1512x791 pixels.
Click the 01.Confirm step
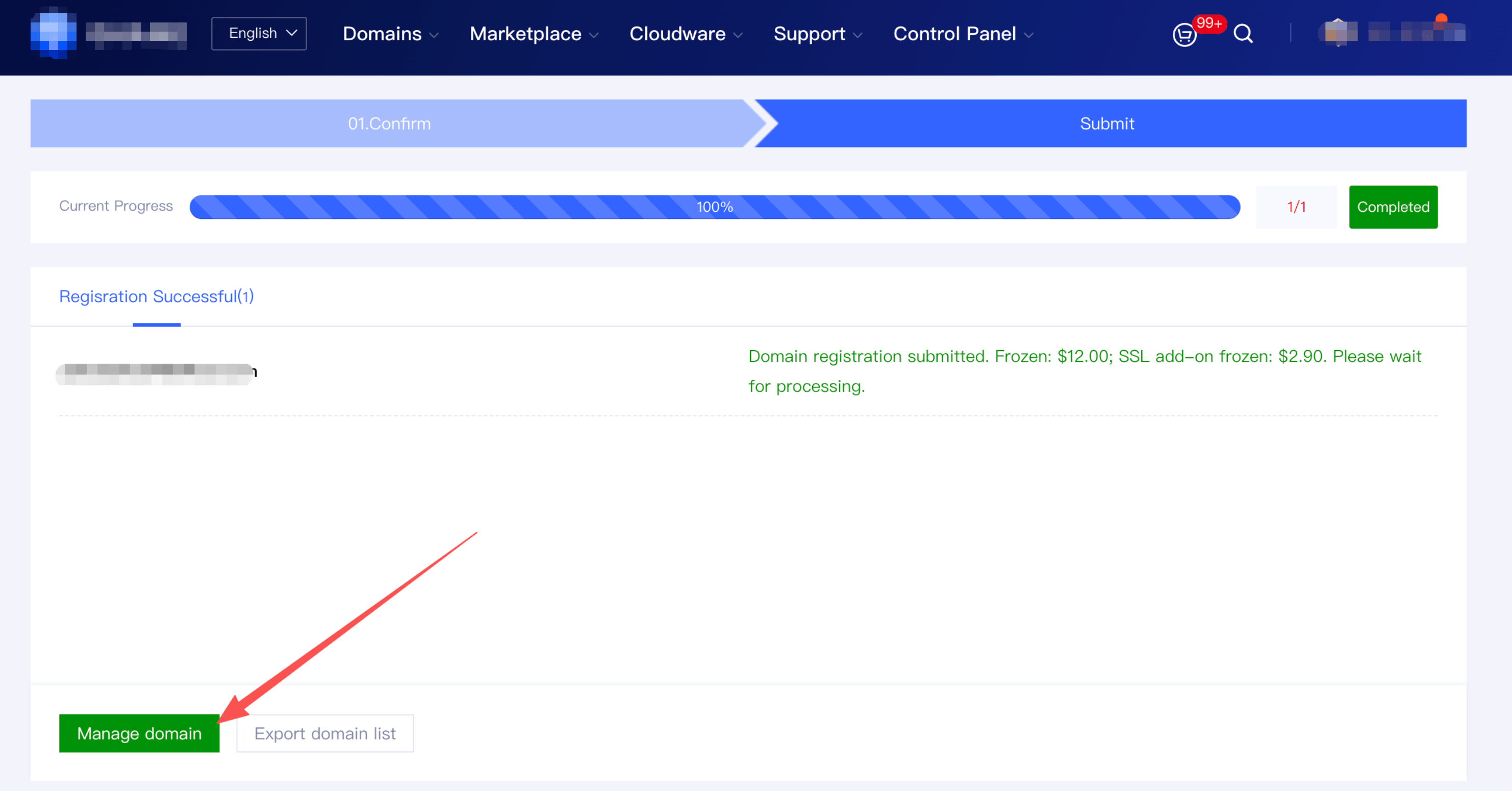click(x=389, y=124)
